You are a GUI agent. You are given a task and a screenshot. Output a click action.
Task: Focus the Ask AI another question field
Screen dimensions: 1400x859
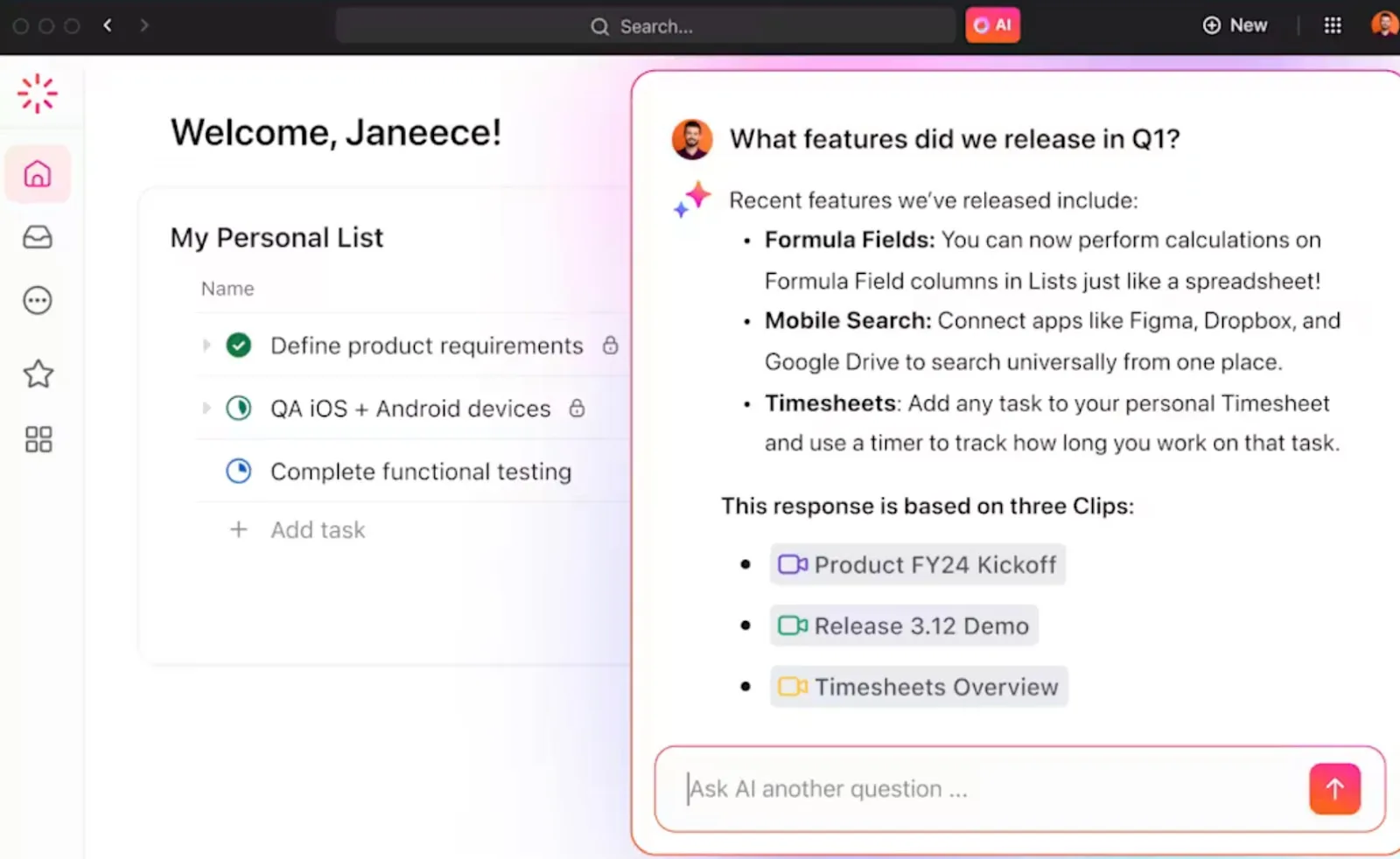tap(989, 789)
